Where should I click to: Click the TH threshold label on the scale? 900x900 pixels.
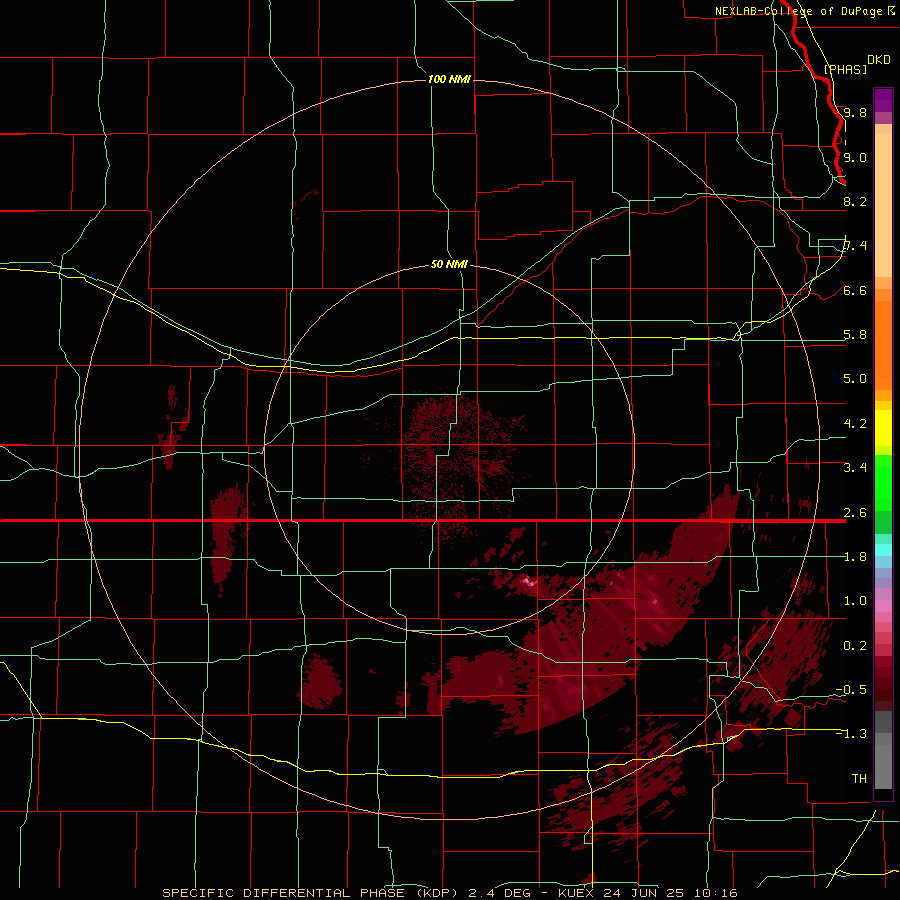click(859, 779)
